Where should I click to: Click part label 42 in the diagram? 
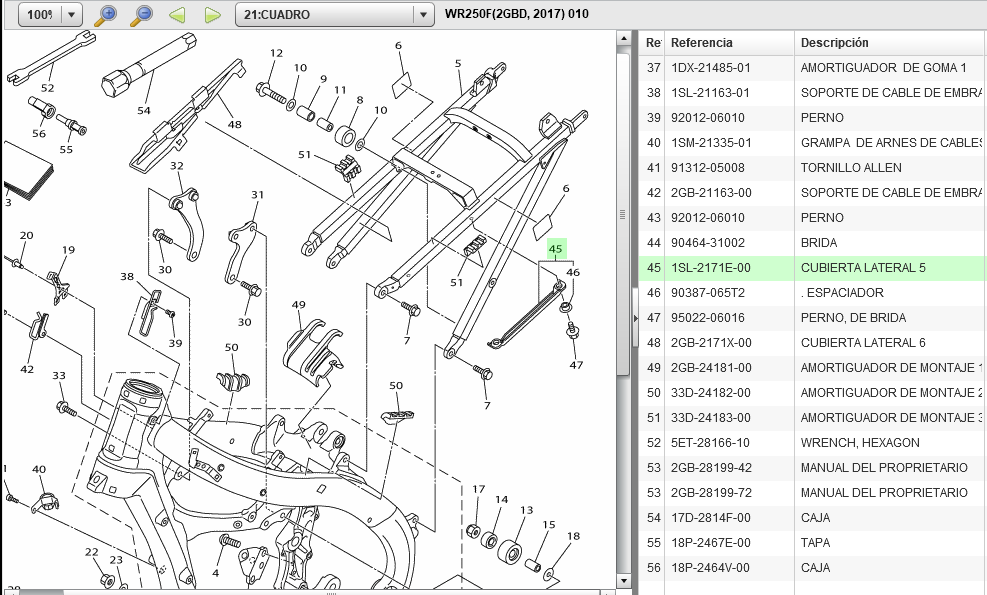[x=27, y=370]
